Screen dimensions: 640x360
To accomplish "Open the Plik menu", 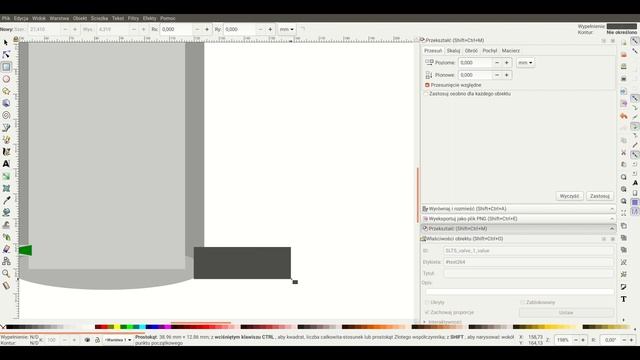I will [x=6, y=18].
